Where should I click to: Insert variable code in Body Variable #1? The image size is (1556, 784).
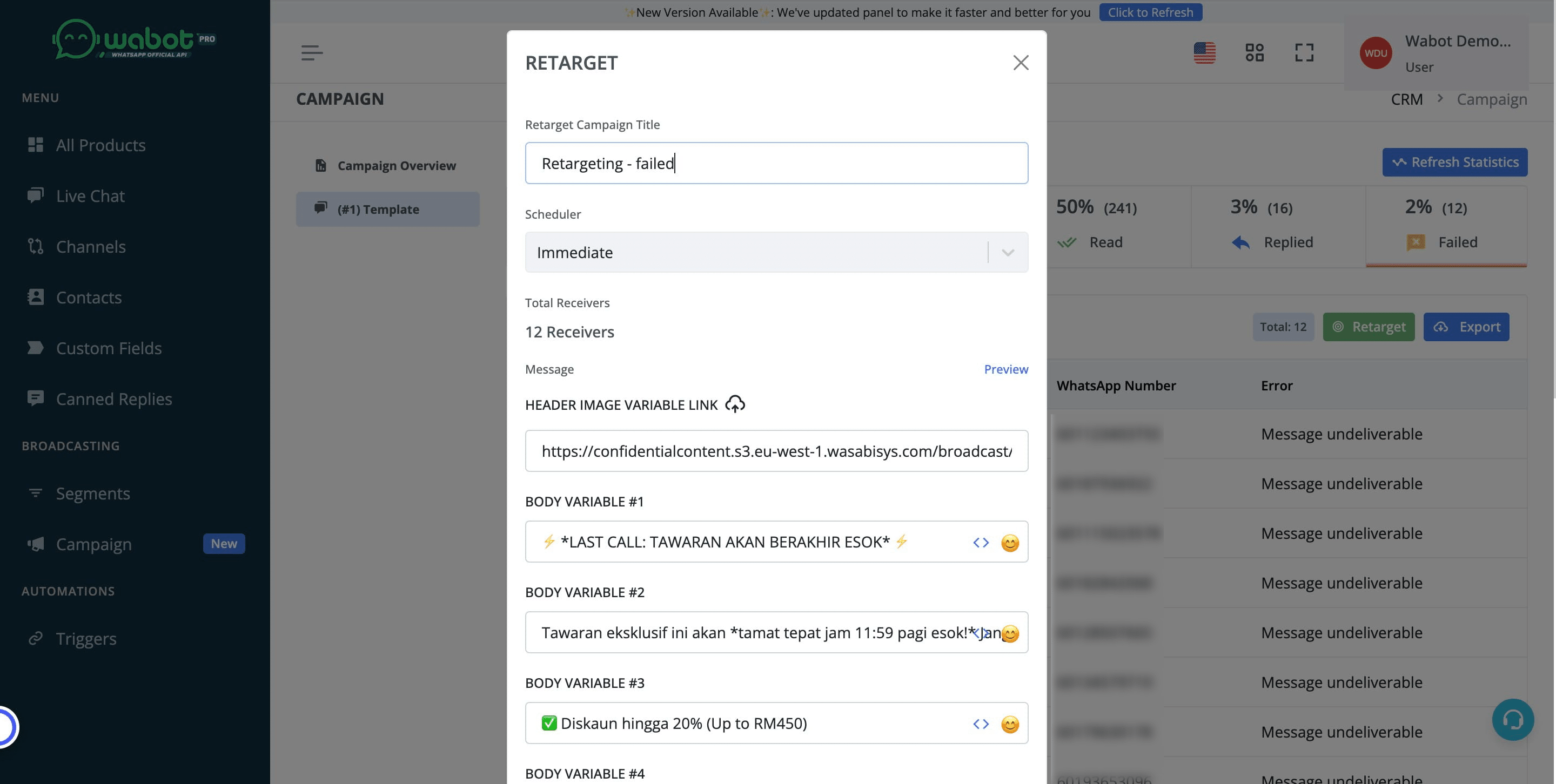(x=981, y=543)
